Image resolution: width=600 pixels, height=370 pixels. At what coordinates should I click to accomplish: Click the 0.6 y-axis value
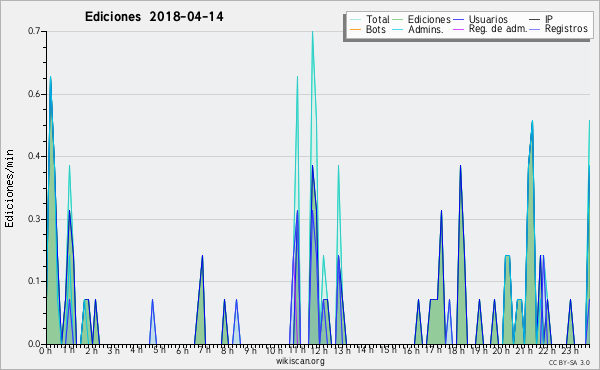(x=34, y=94)
